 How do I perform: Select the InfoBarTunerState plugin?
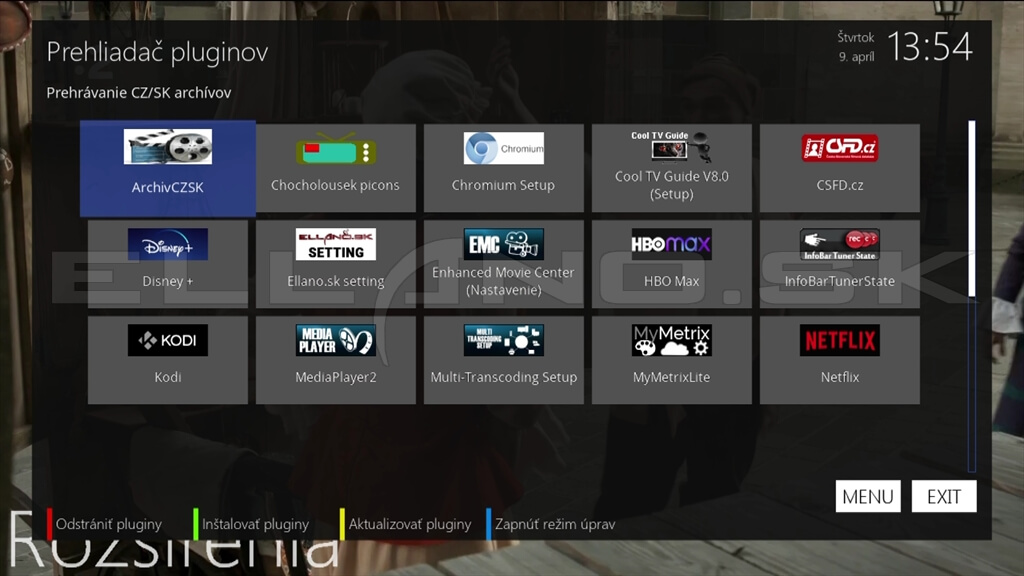839,264
